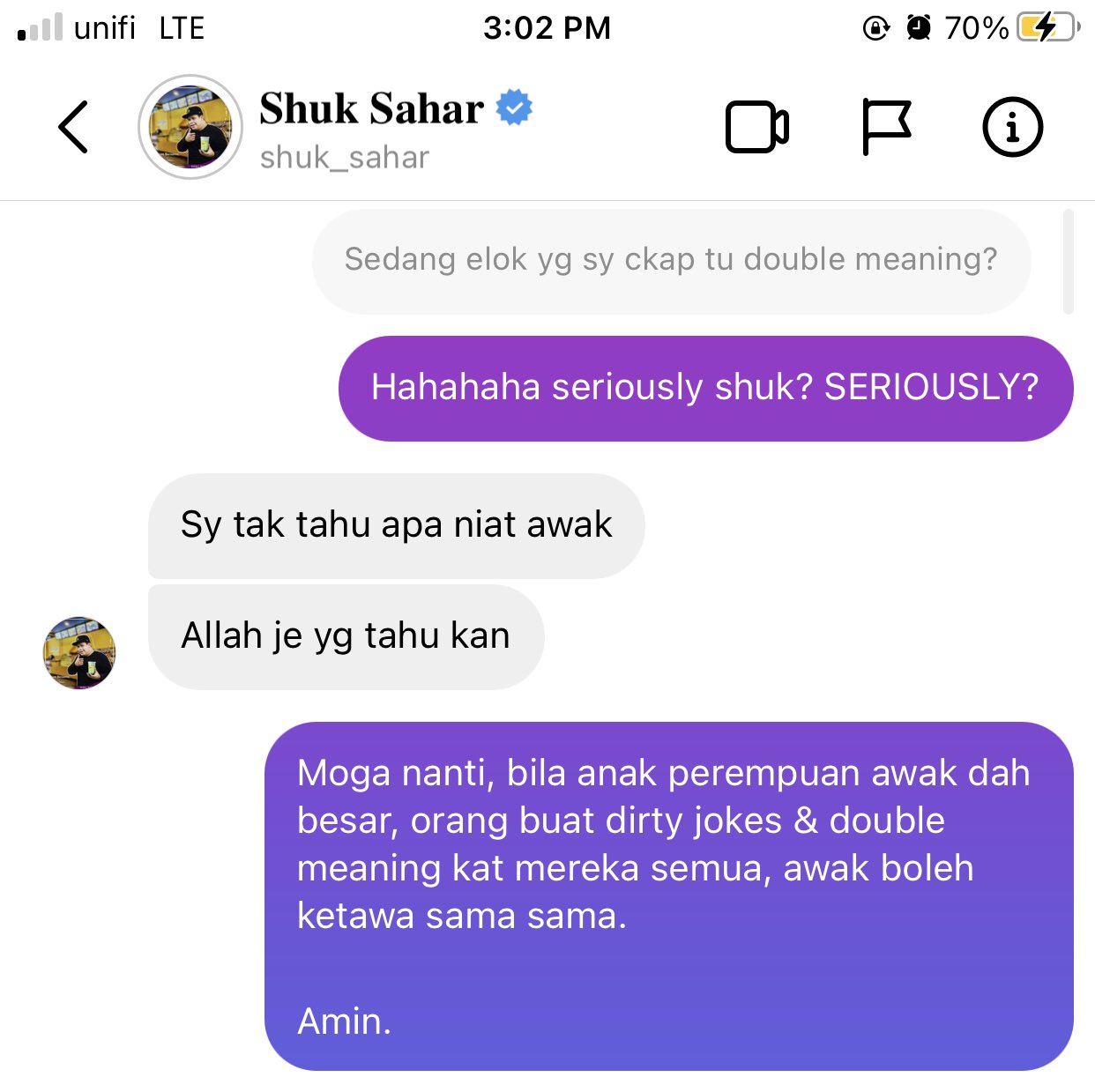Tap the 'Allah je yg tahu kan' bubble
1095x1092 pixels.
click(x=346, y=636)
